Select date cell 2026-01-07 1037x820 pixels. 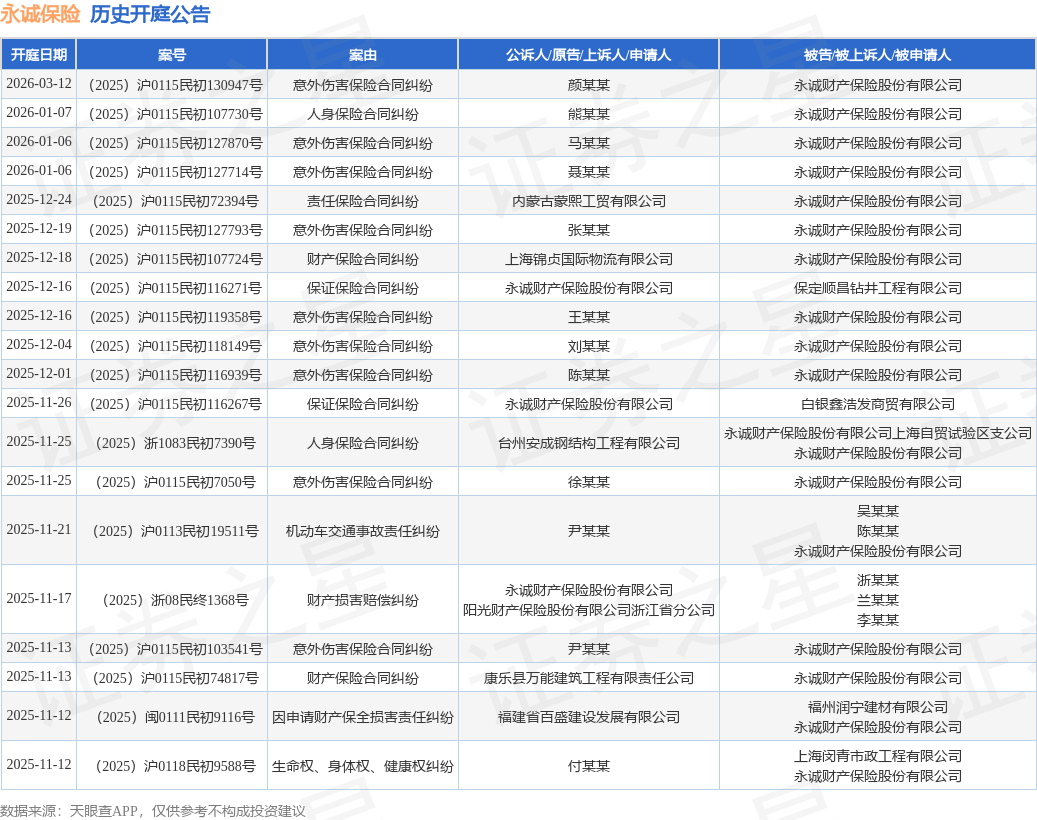click(39, 112)
